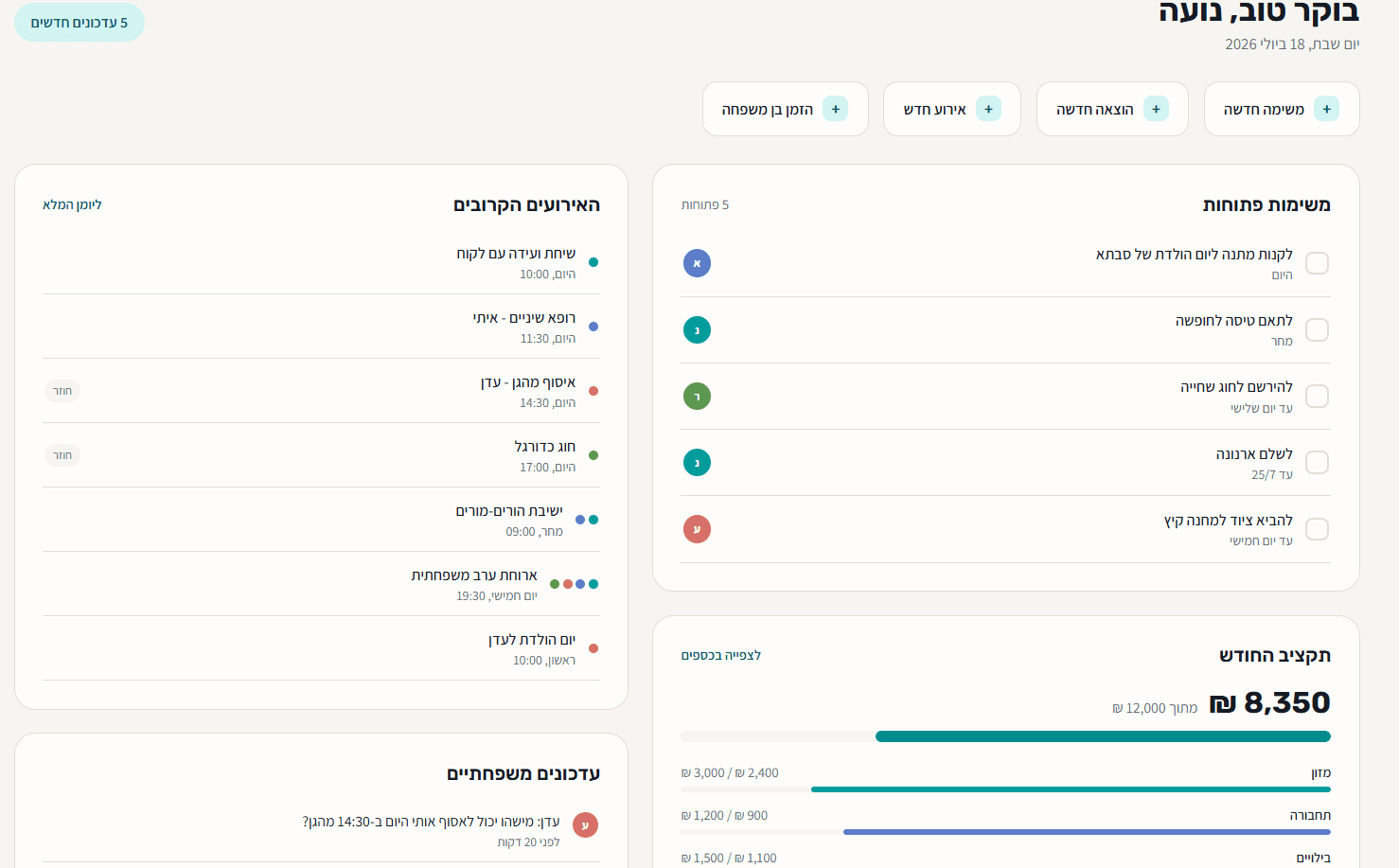Click the מתוך ₪ 12,000 budget total
The height and width of the screenshot is (868, 1399).
coord(1155,708)
